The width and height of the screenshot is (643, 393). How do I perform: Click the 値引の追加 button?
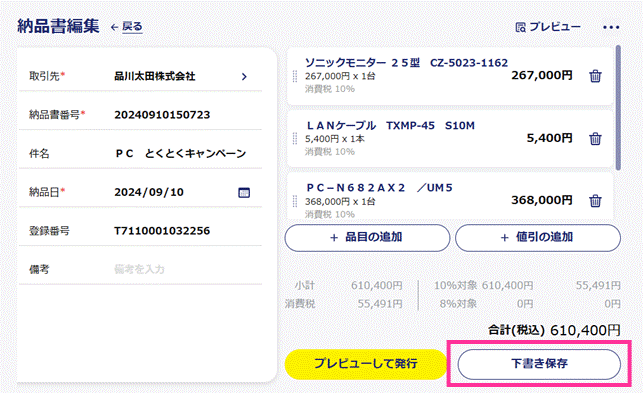point(538,238)
